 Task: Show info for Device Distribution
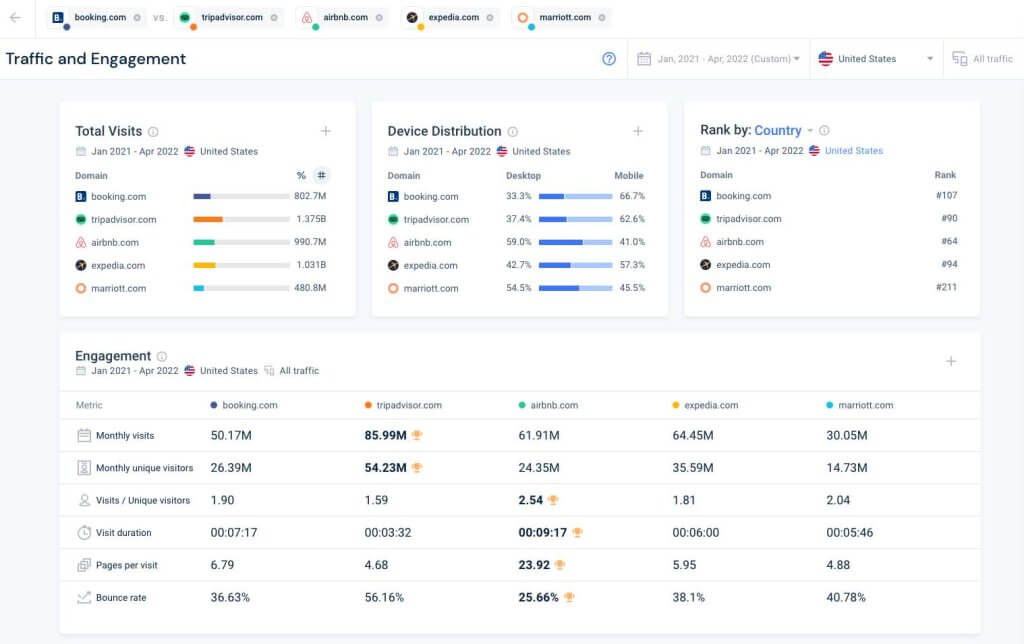coord(513,132)
